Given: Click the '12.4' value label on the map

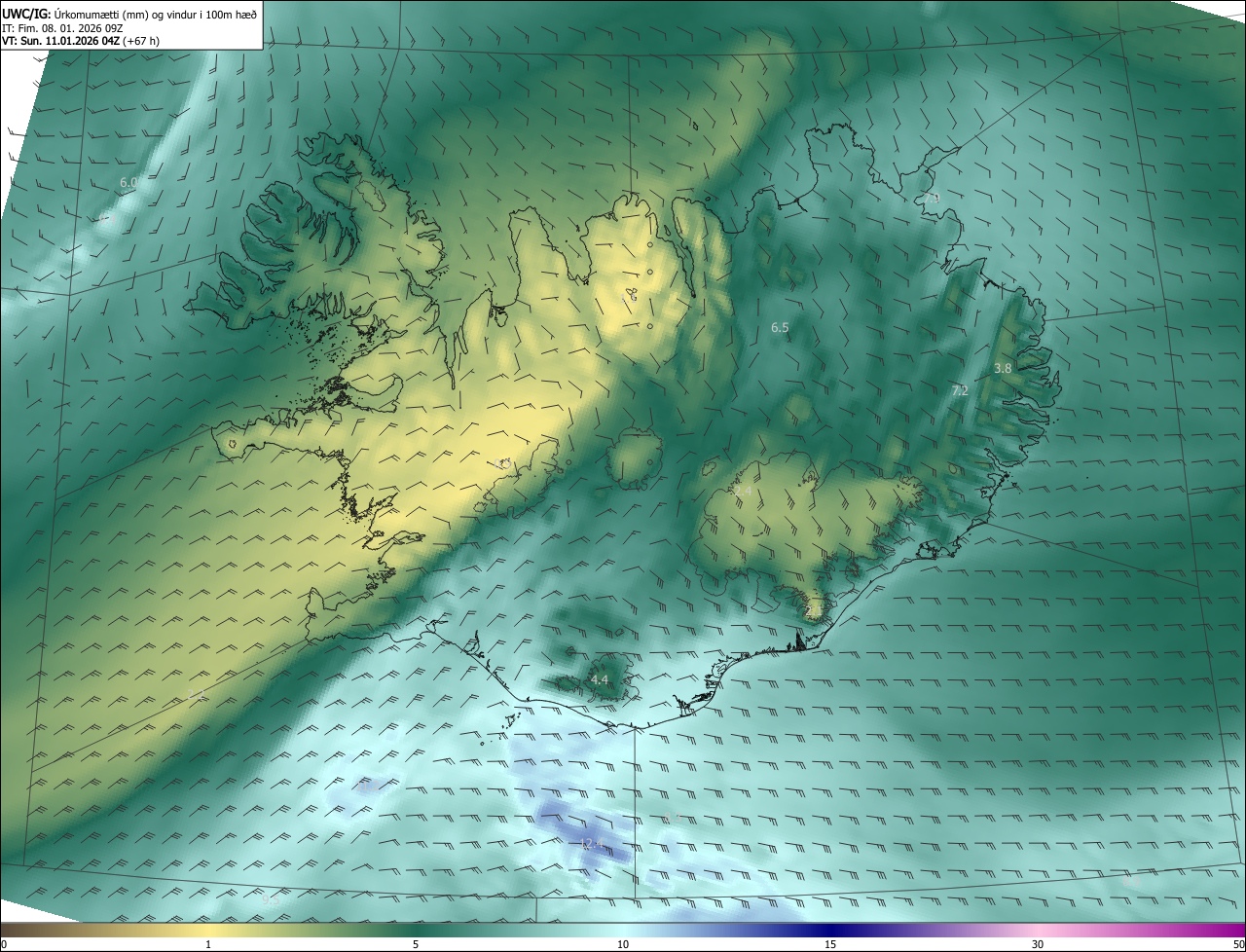Looking at the screenshot, I should (x=591, y=844).
